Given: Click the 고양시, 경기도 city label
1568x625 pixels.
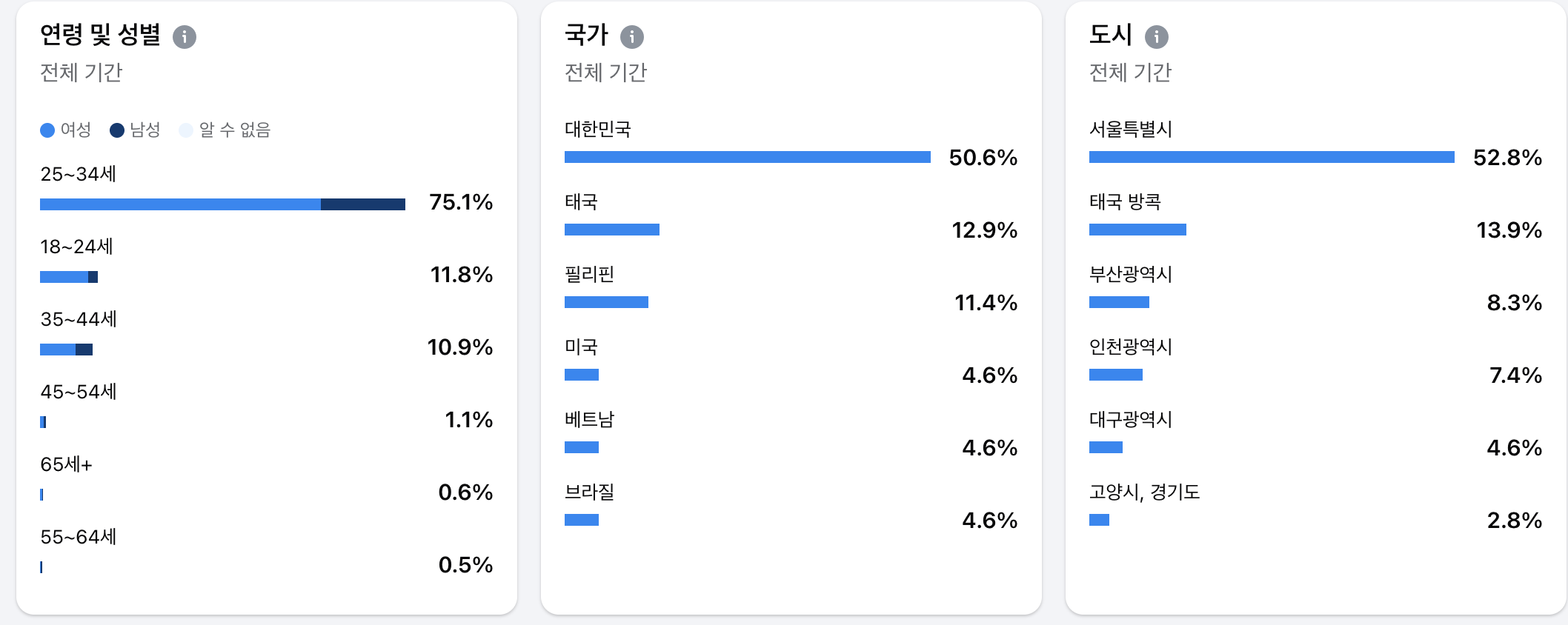Looking at the screenshot, I should tap(1144, 492).
